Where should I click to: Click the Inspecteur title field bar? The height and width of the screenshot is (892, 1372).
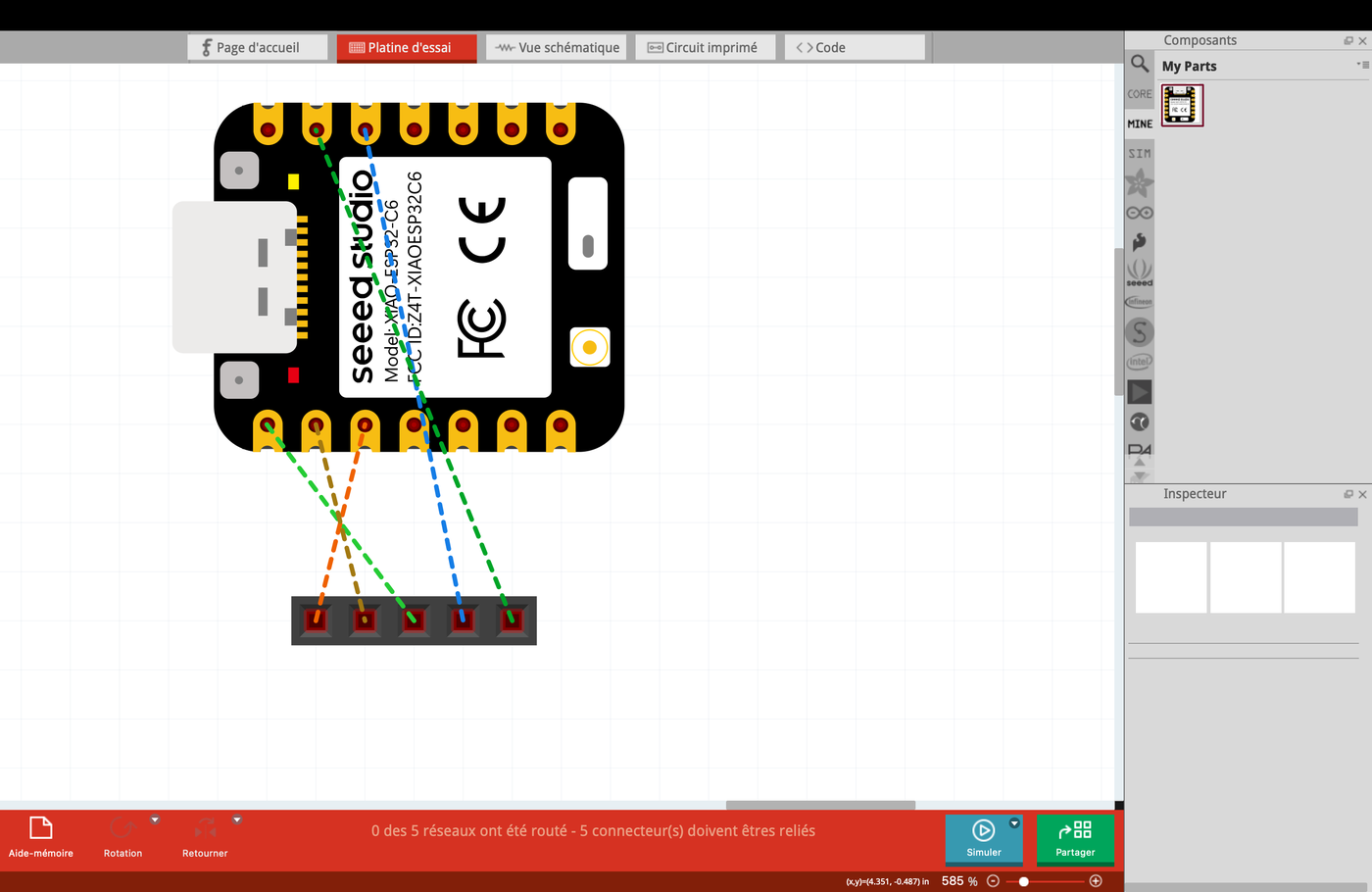click(1244, 517)
